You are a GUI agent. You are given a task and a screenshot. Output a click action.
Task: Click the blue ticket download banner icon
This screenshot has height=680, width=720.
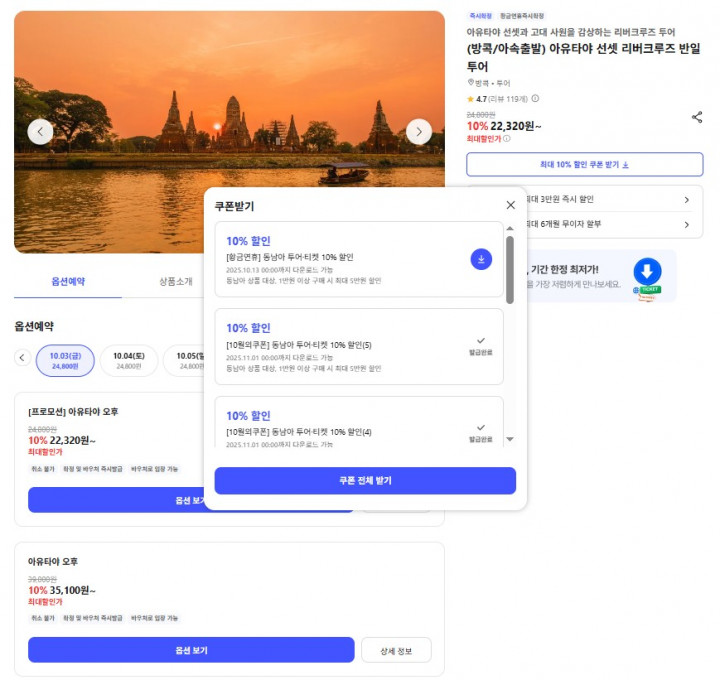tap(647, 274)
